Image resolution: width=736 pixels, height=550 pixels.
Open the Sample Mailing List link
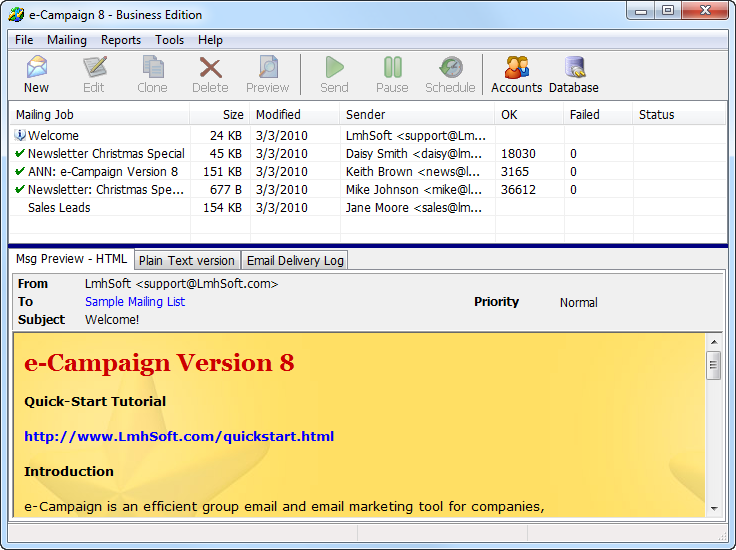pyautogui.click(x=135, y=302)
